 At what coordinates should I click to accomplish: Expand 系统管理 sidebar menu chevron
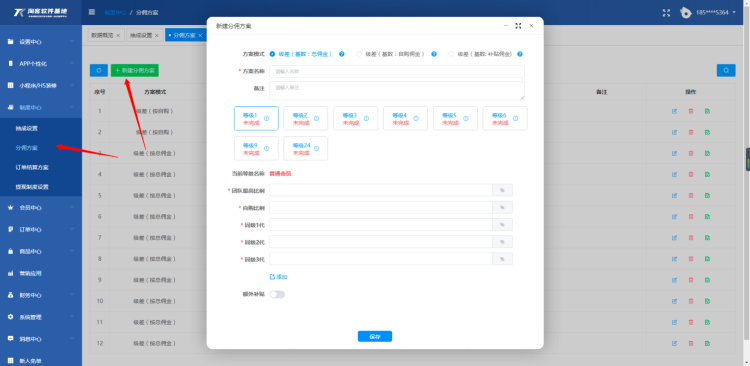[72, 317]
